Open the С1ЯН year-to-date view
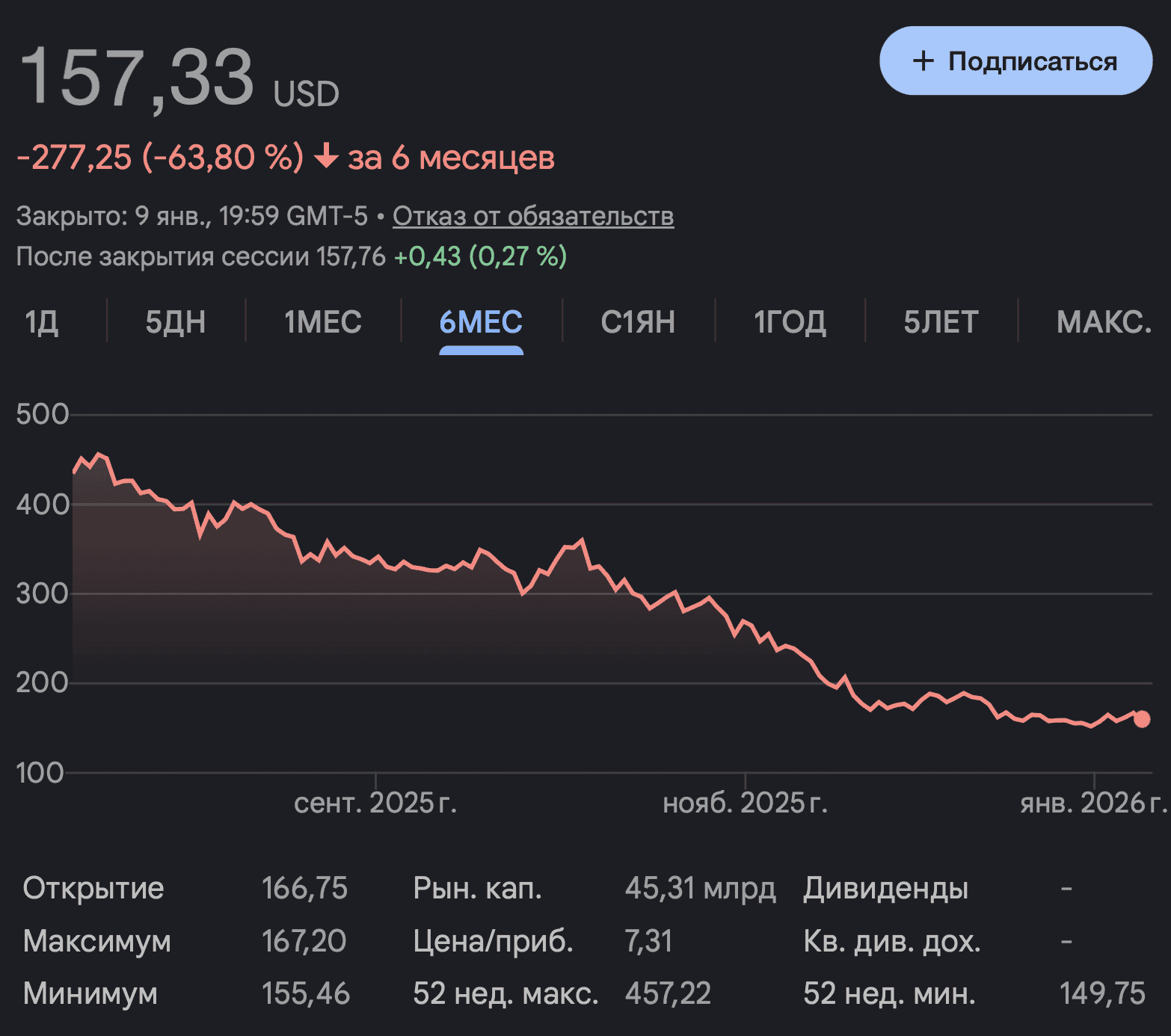 click(639, 322)
